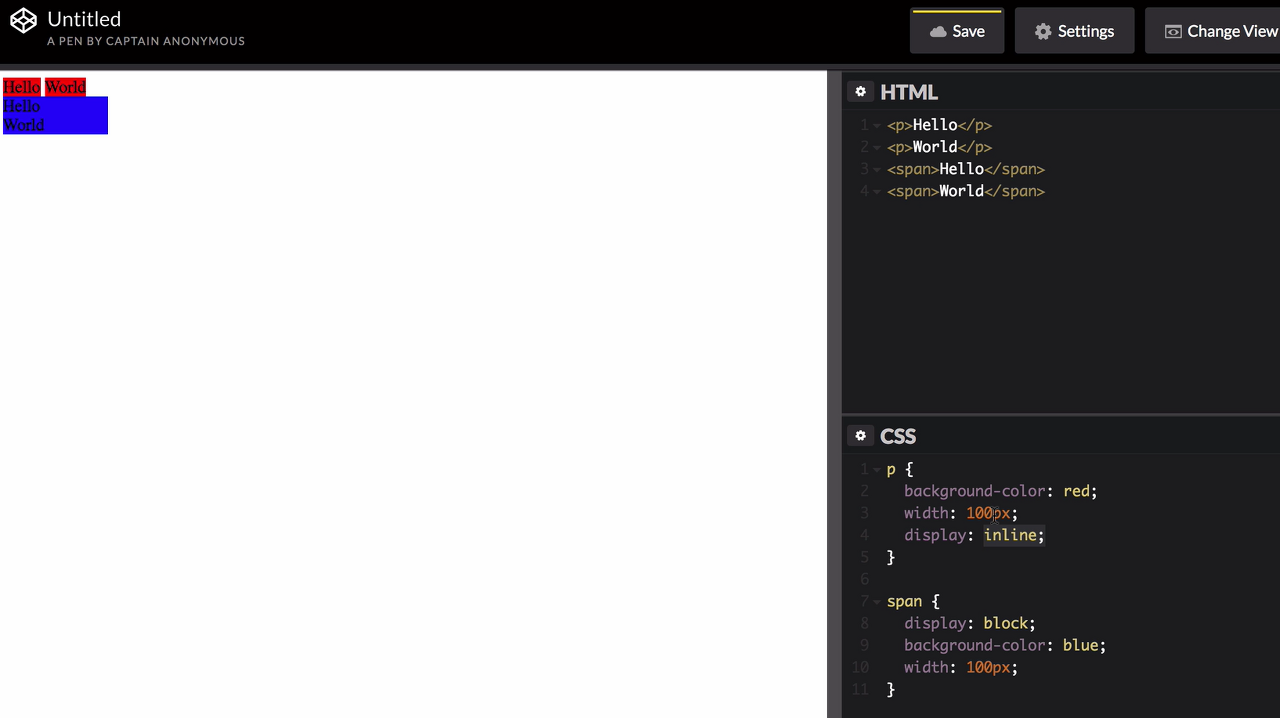Viewport: 1280px width, 718px height.
Task: Click '<span>World</span>' code line
Action: coord(966,191)
